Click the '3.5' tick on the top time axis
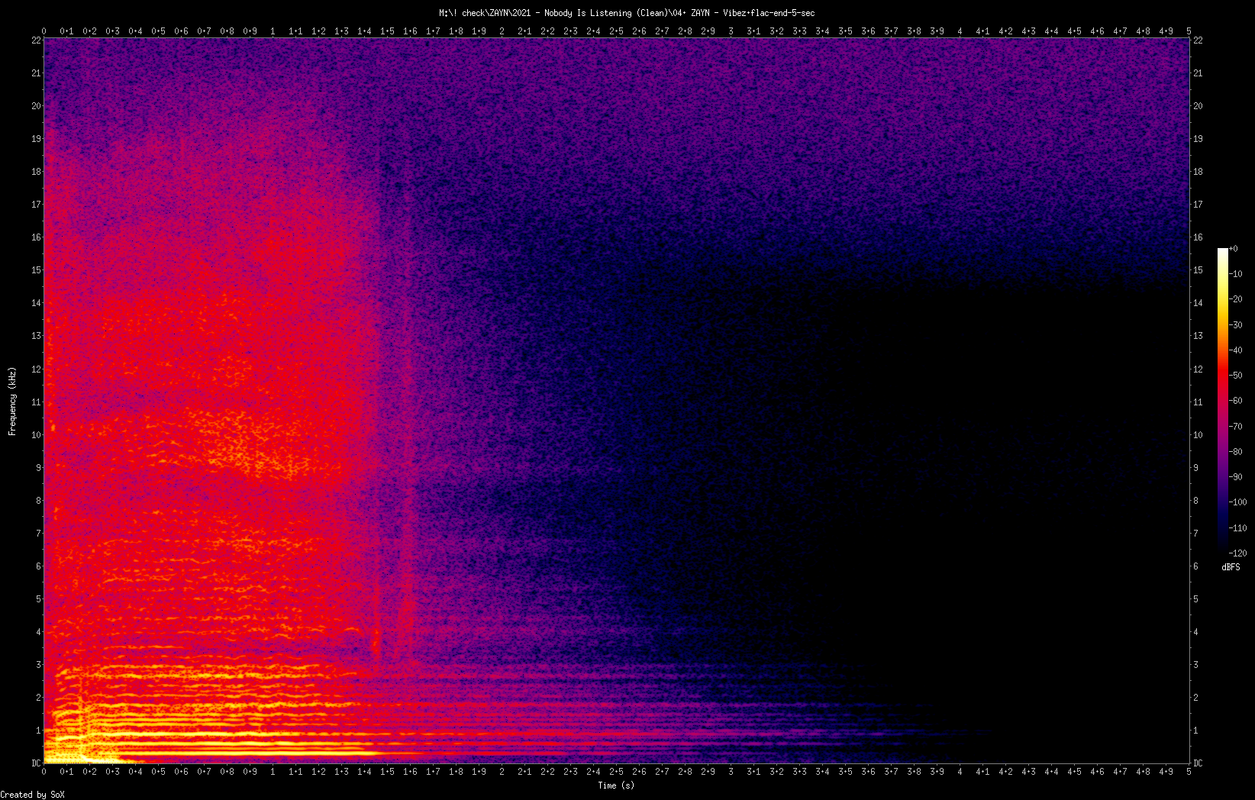This screenshot has width=1255, height=800. pyautogui.click(x=846, y=31)
